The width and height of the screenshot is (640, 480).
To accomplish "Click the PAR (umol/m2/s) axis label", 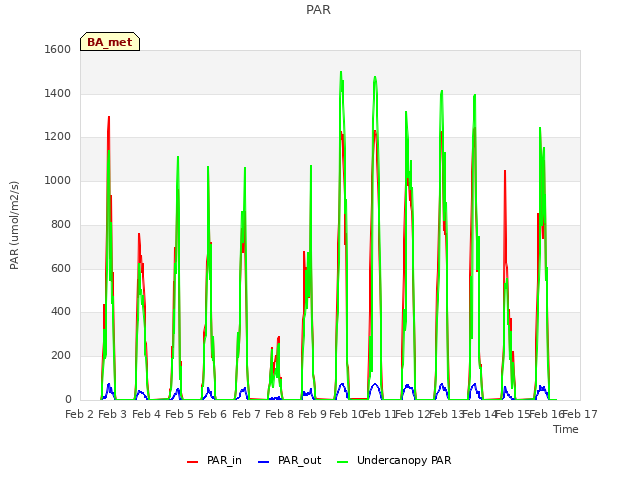I will click(14, 225).
